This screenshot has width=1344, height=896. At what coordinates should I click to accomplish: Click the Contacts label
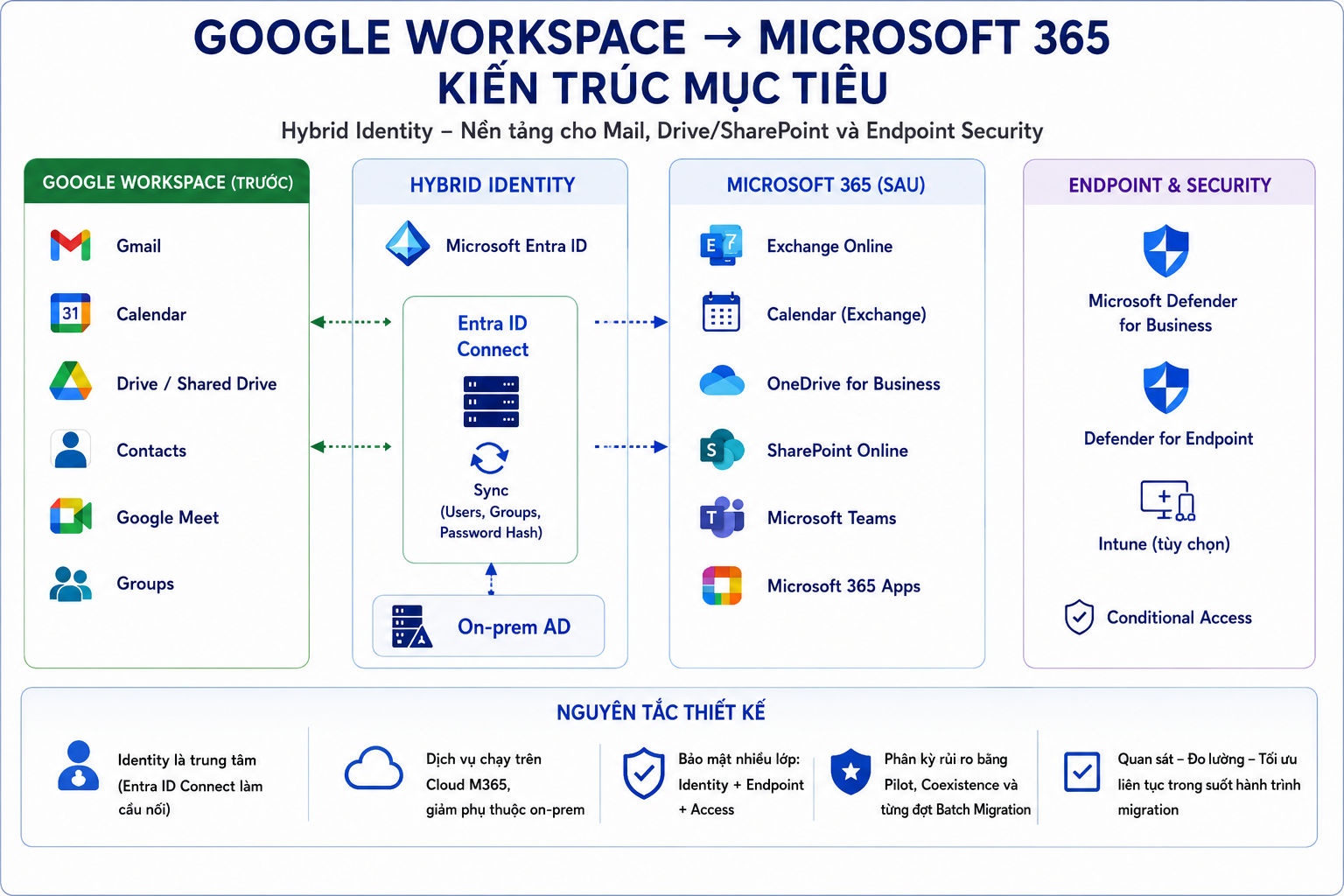[x=151, y=451]
